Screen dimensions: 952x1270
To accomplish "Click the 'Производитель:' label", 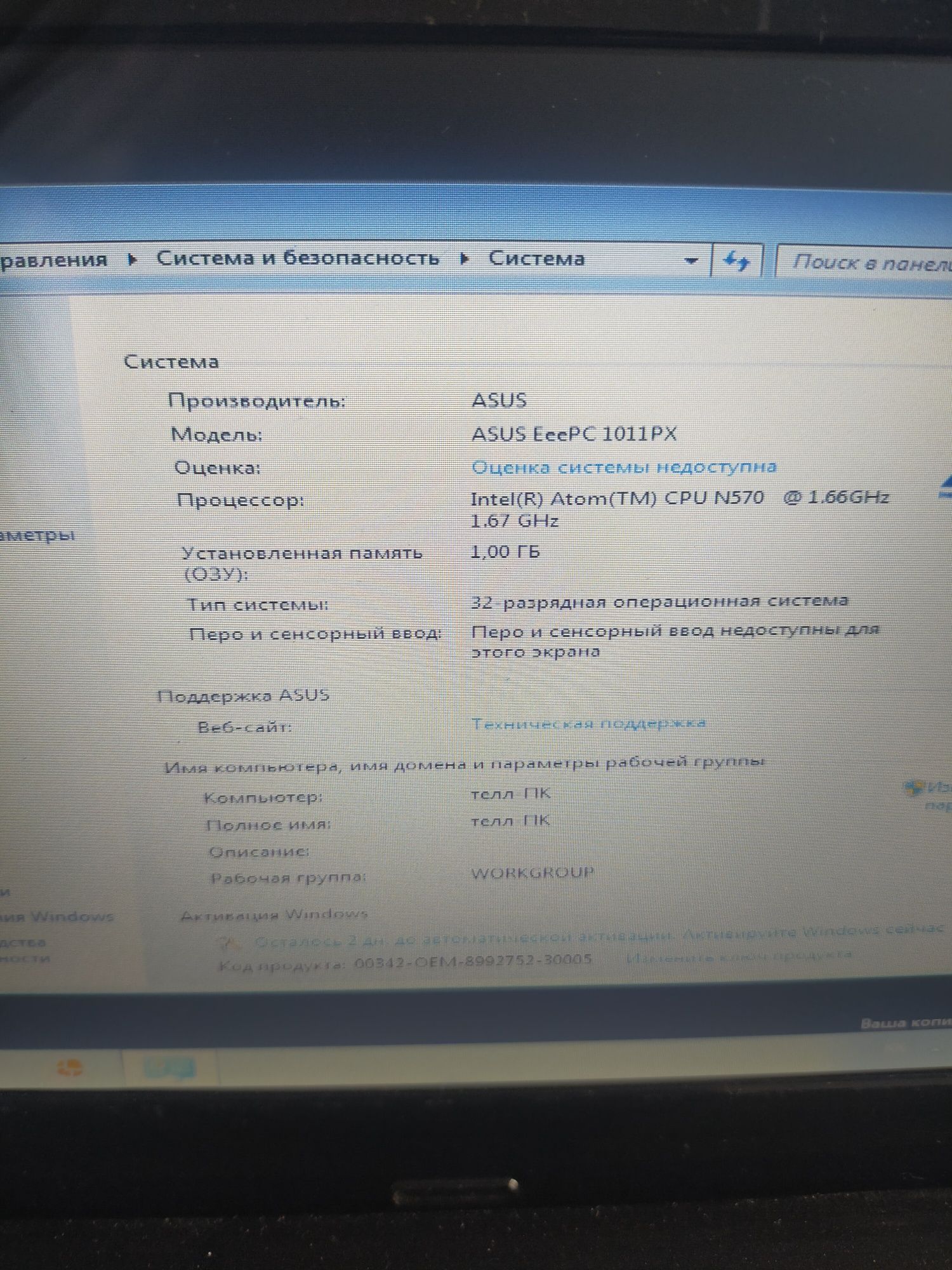I will pos(257,401).
